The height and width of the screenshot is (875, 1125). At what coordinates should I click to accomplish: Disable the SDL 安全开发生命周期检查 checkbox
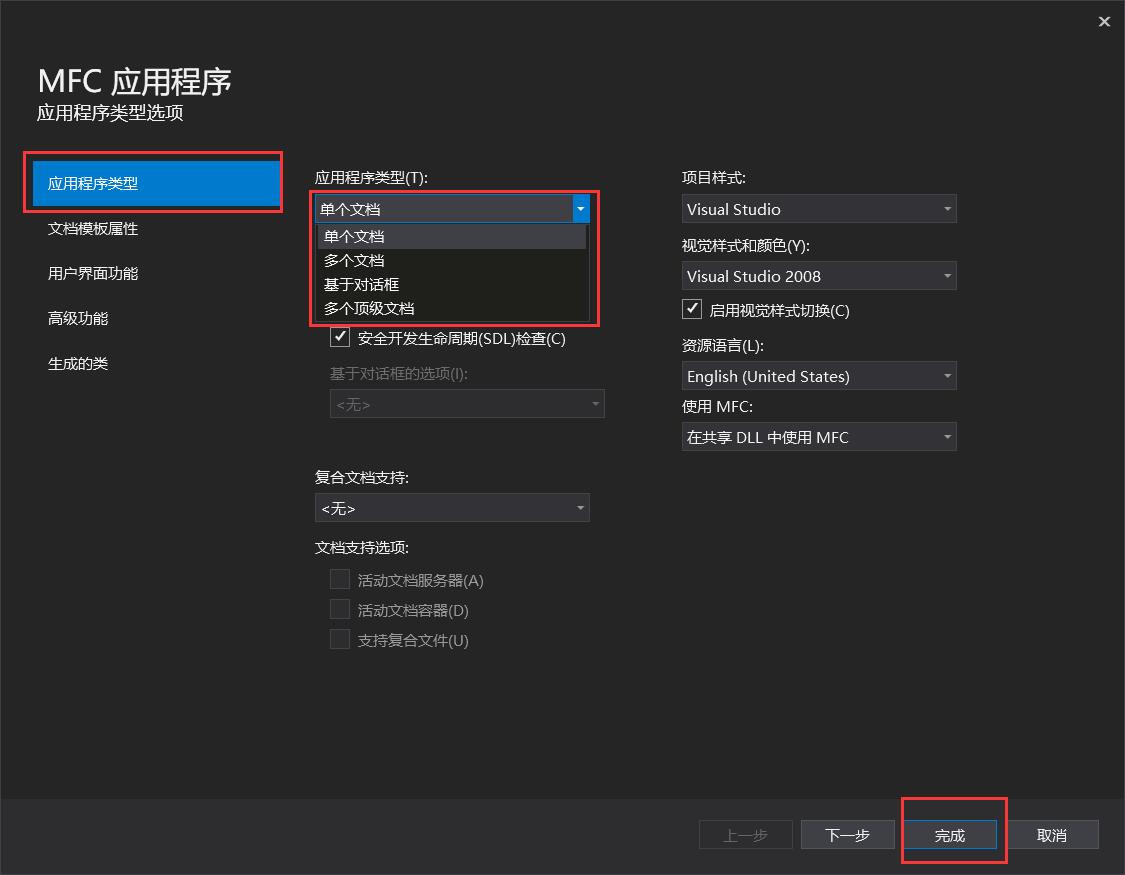[340, 337]
